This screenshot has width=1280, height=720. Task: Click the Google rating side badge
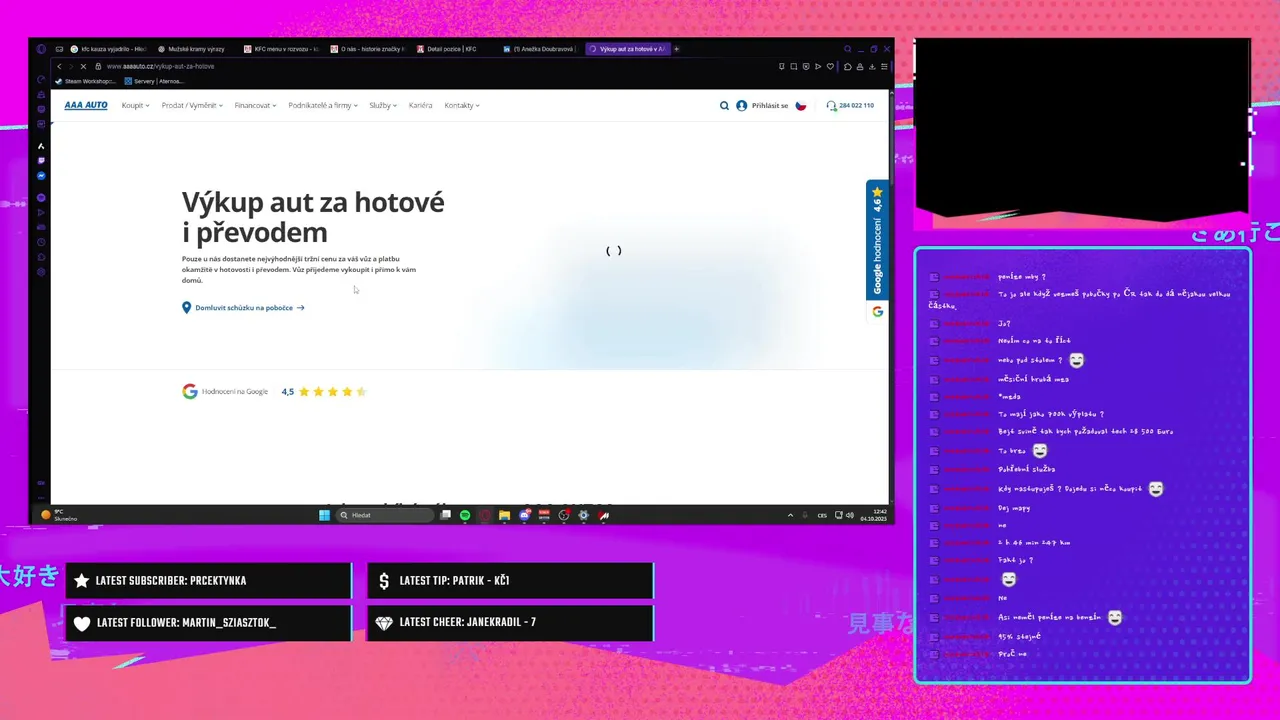[x=877, y=251]
